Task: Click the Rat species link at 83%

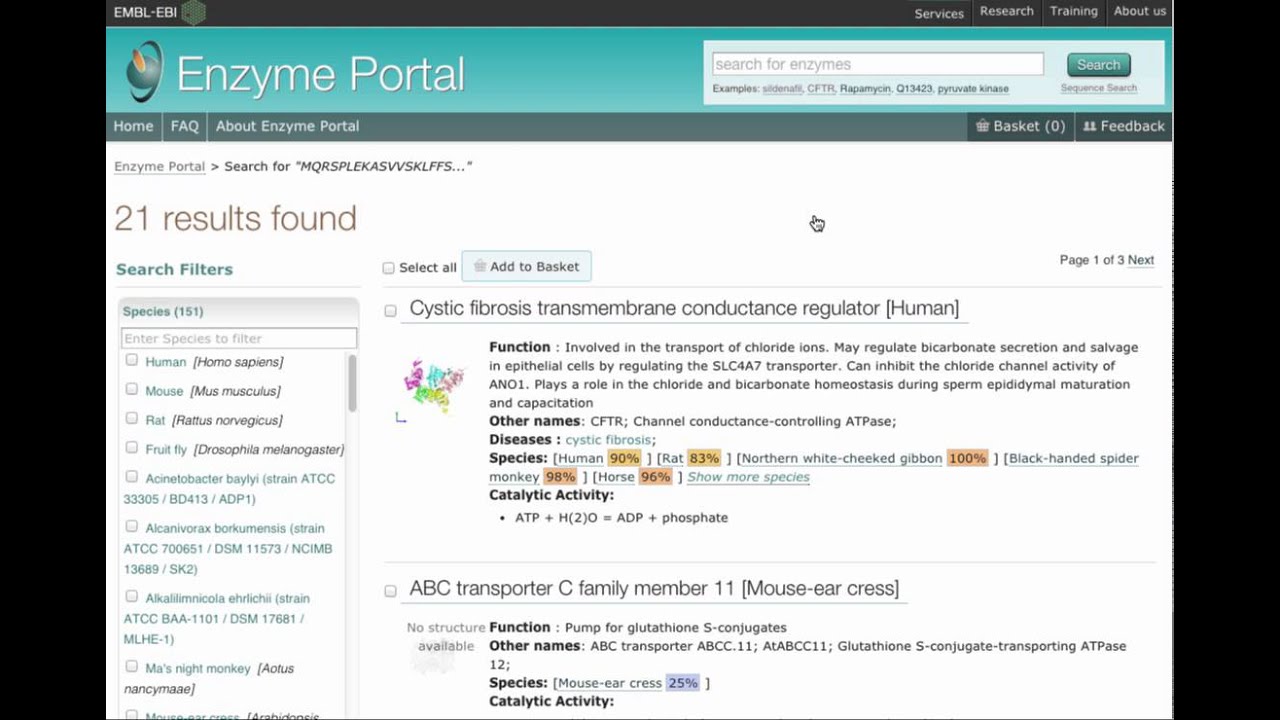Action: [x=690, y=458]
